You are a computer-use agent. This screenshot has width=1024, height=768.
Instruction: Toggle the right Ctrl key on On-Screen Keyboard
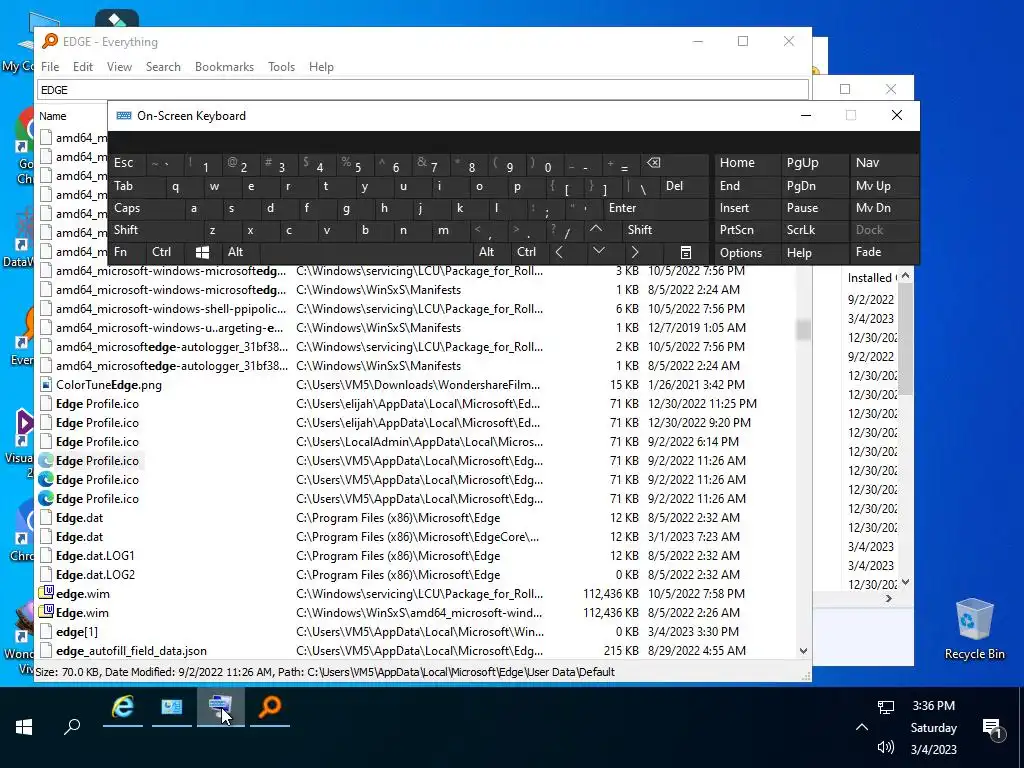[x=528, y=252]
